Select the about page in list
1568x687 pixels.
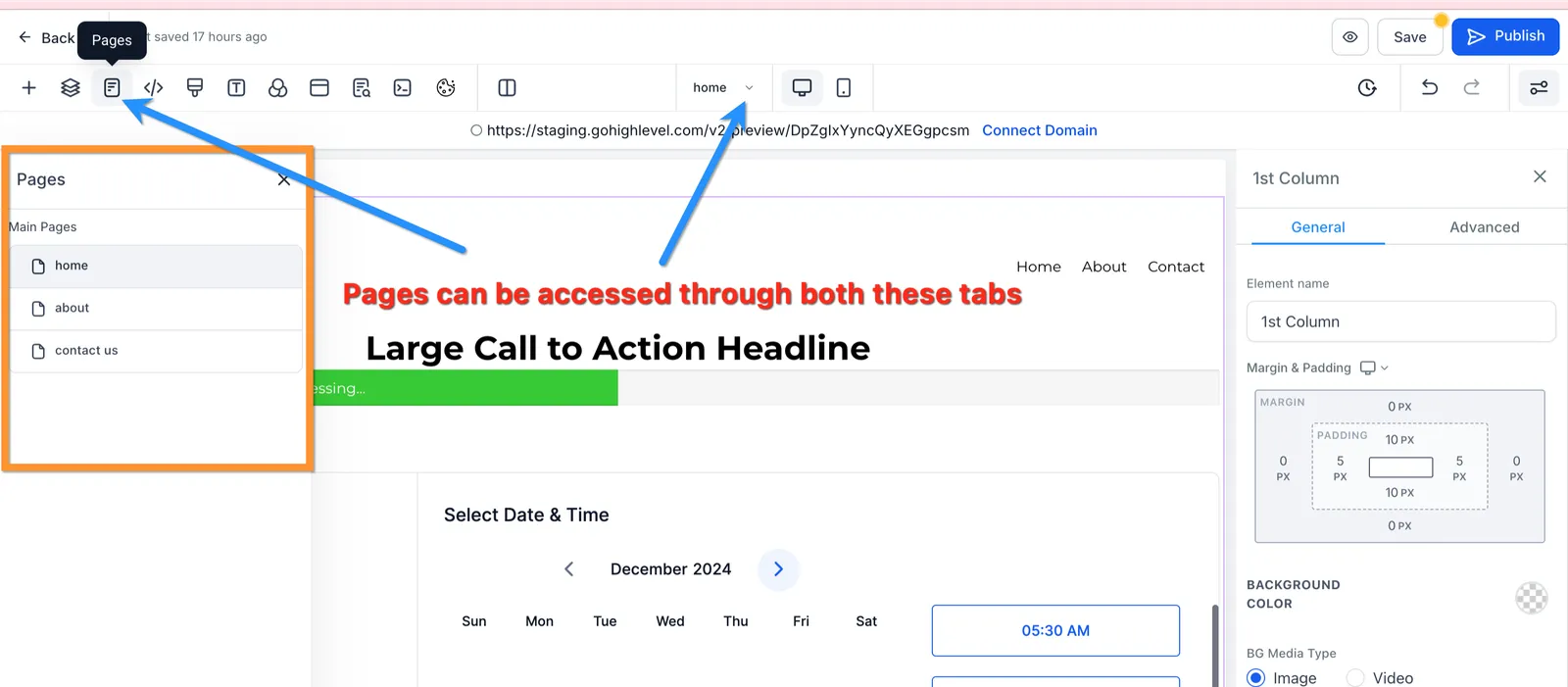157,309
